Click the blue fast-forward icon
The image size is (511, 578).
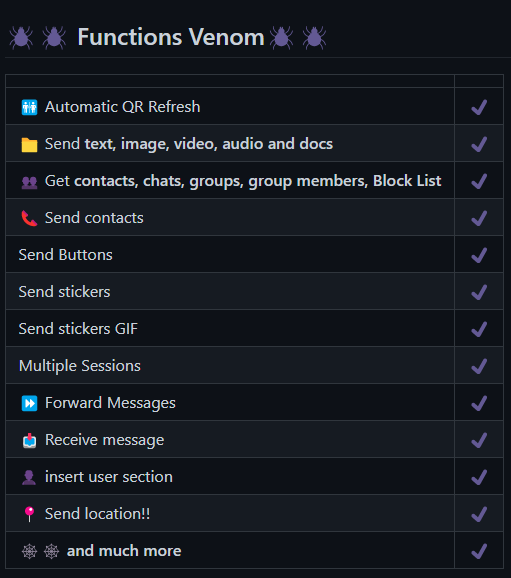(29, 403)
